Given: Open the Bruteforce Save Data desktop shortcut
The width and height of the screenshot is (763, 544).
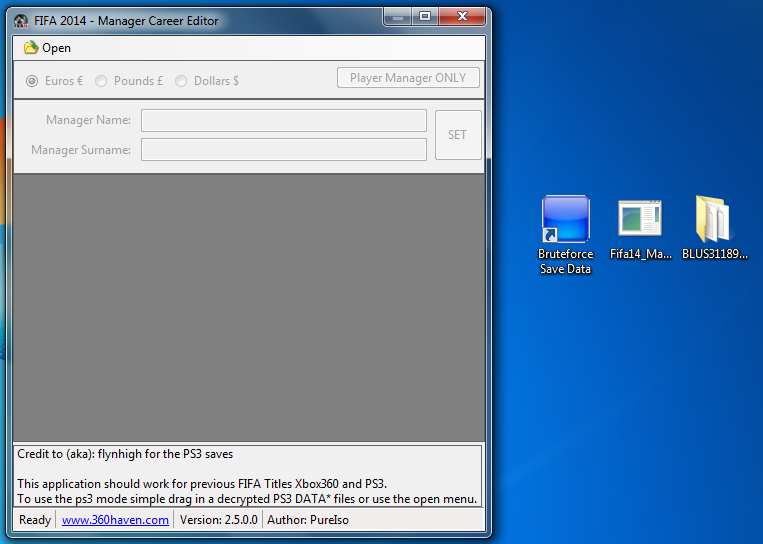Looking at the screenshot, I should click(x=565, y=235).
